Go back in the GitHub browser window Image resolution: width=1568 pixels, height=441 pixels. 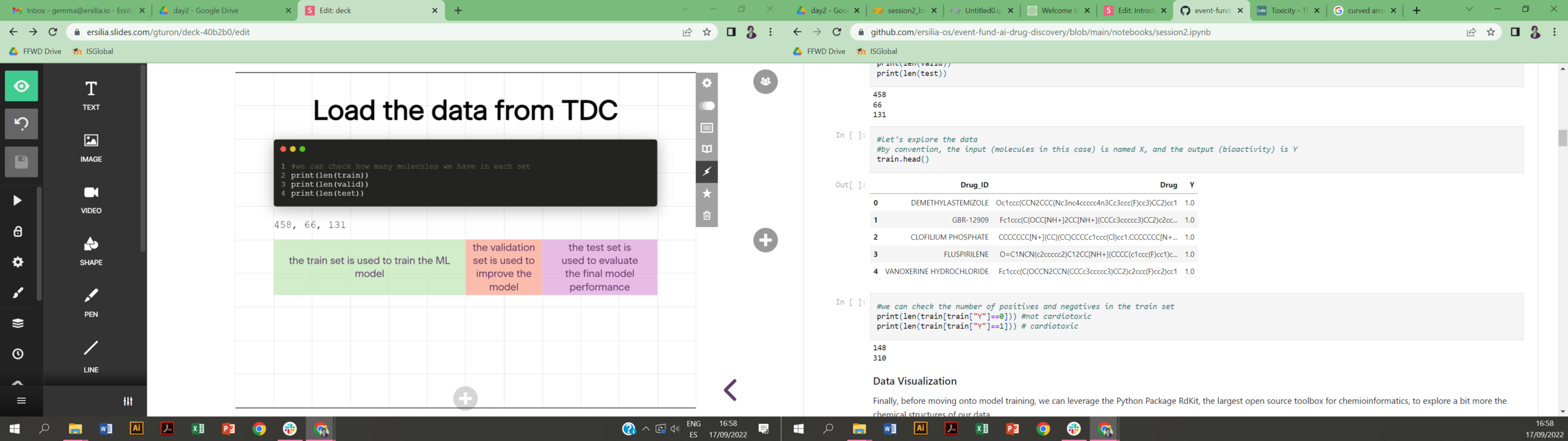(x=797, y=32)
